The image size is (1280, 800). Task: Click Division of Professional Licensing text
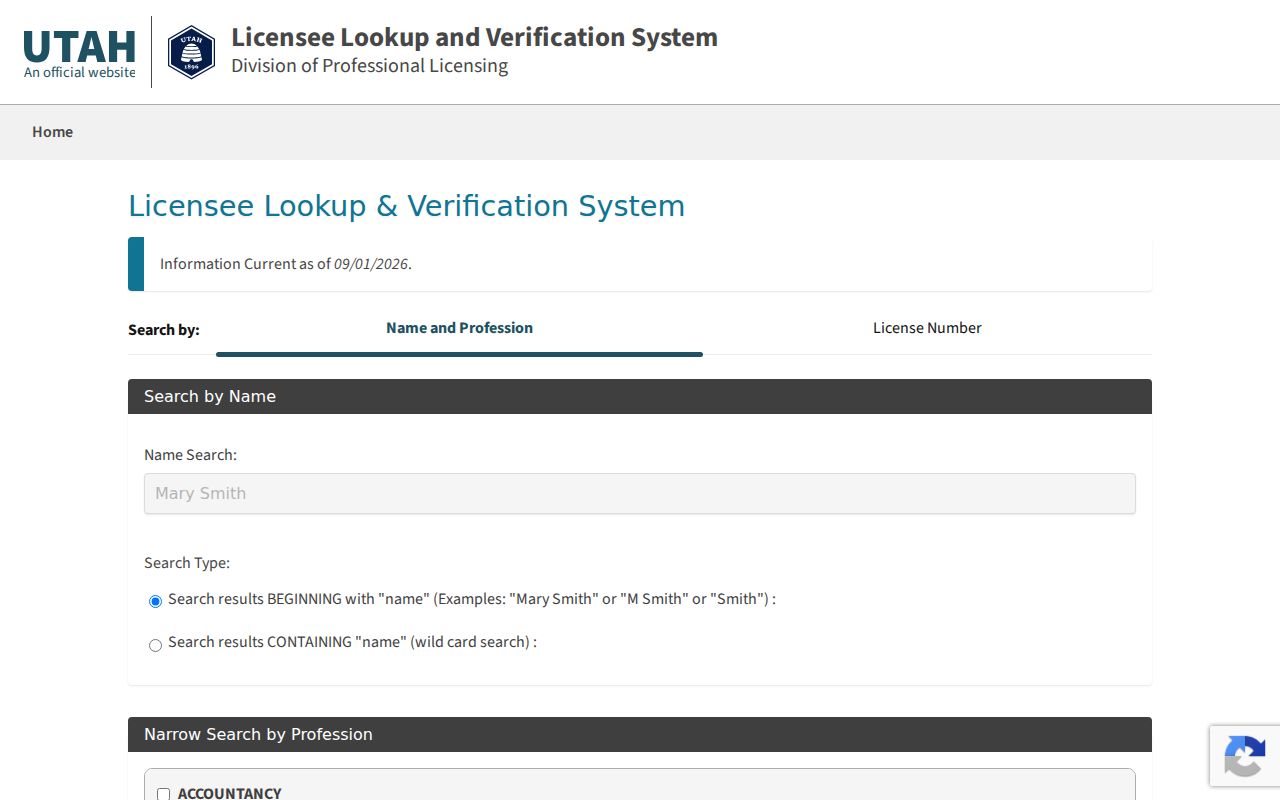[x=369, y=66]
